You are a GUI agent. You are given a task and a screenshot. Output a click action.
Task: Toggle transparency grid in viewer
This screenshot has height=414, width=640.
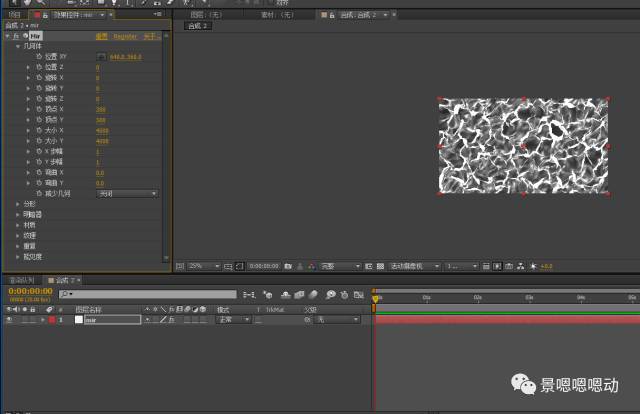[x=380, y=266]
